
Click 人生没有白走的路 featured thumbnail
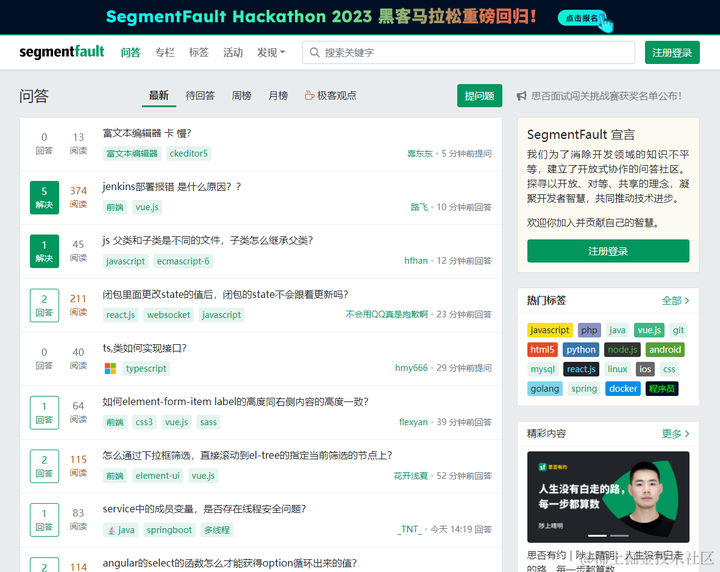pos(608,497)
